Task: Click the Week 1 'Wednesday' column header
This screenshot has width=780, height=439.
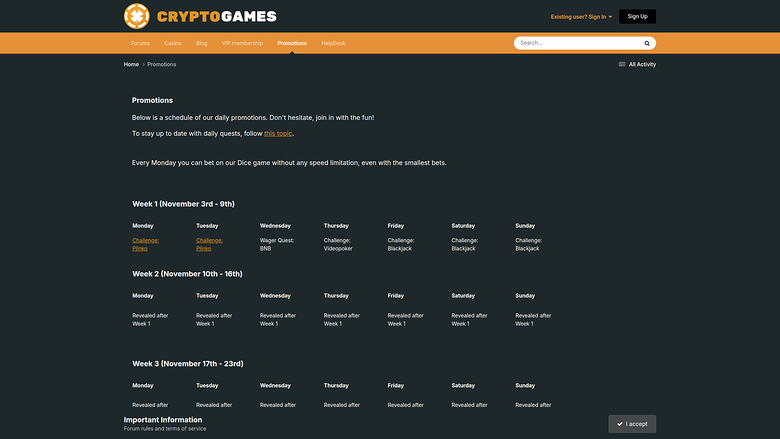Action: (275, 226)
